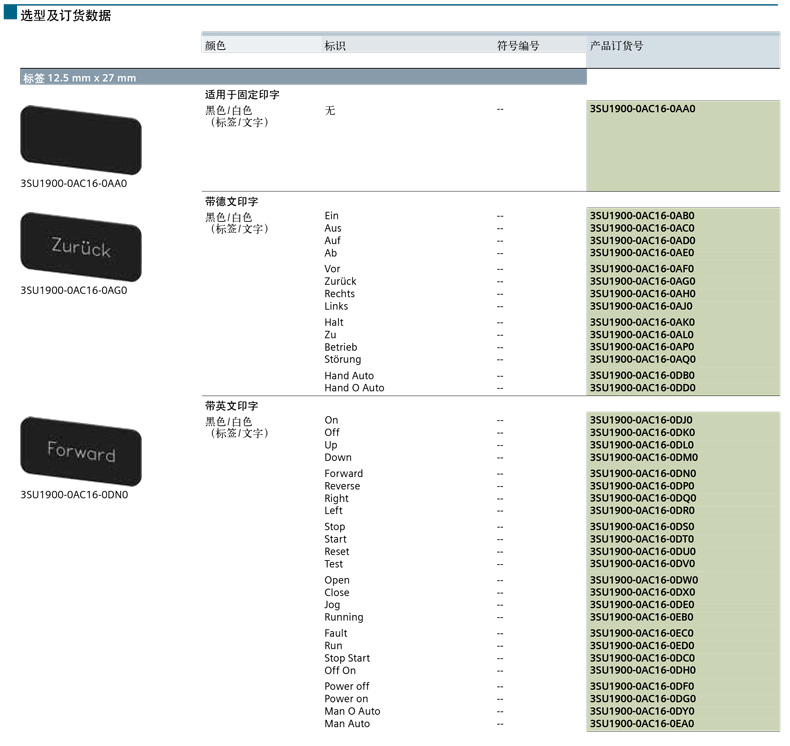Screen dimensions: 790x746
Task: Select order number 3SU1900-0AC16-0DS0
Action: tap(642, 527)
